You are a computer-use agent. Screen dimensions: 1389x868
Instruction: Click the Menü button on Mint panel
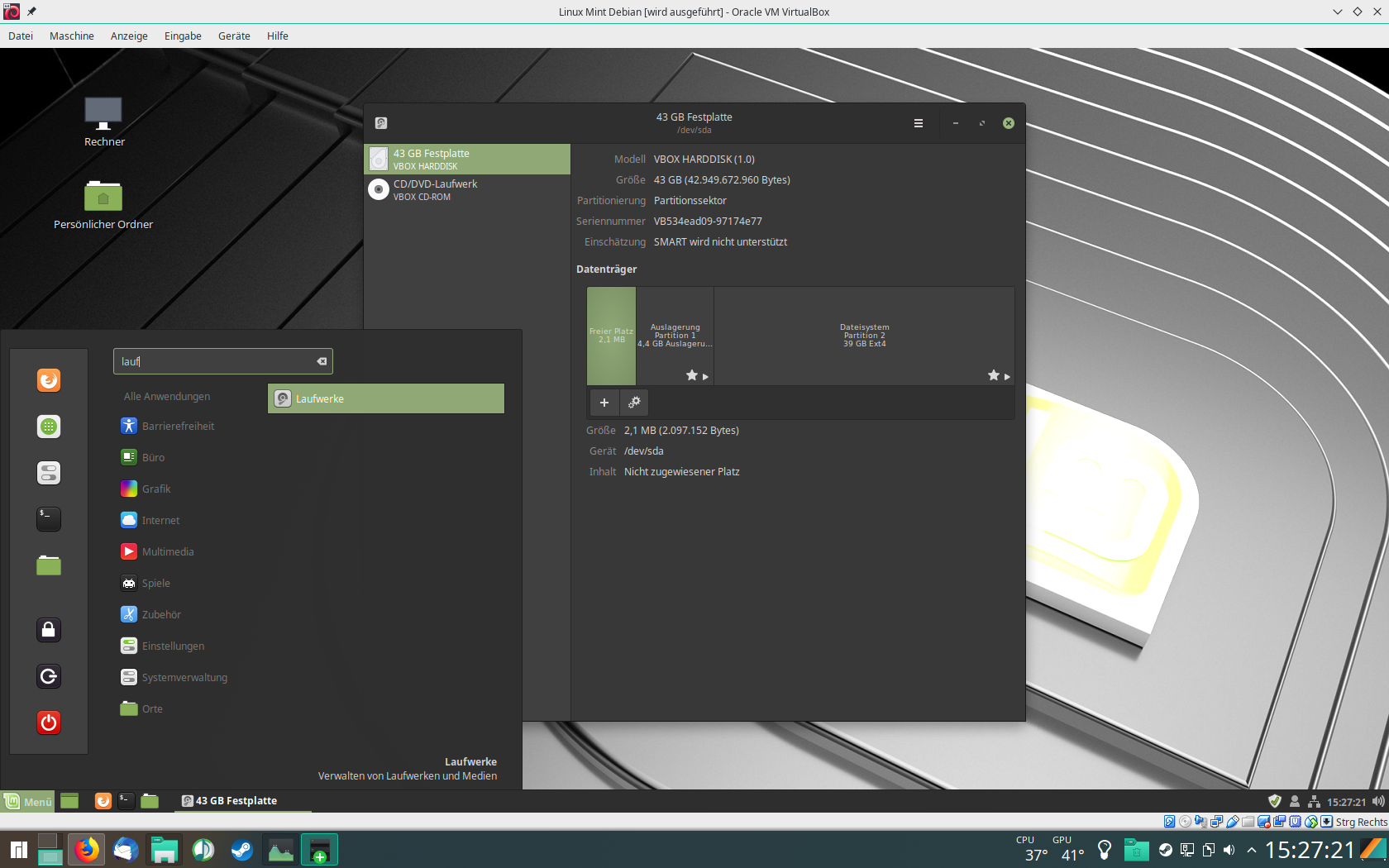click(28, 801)
